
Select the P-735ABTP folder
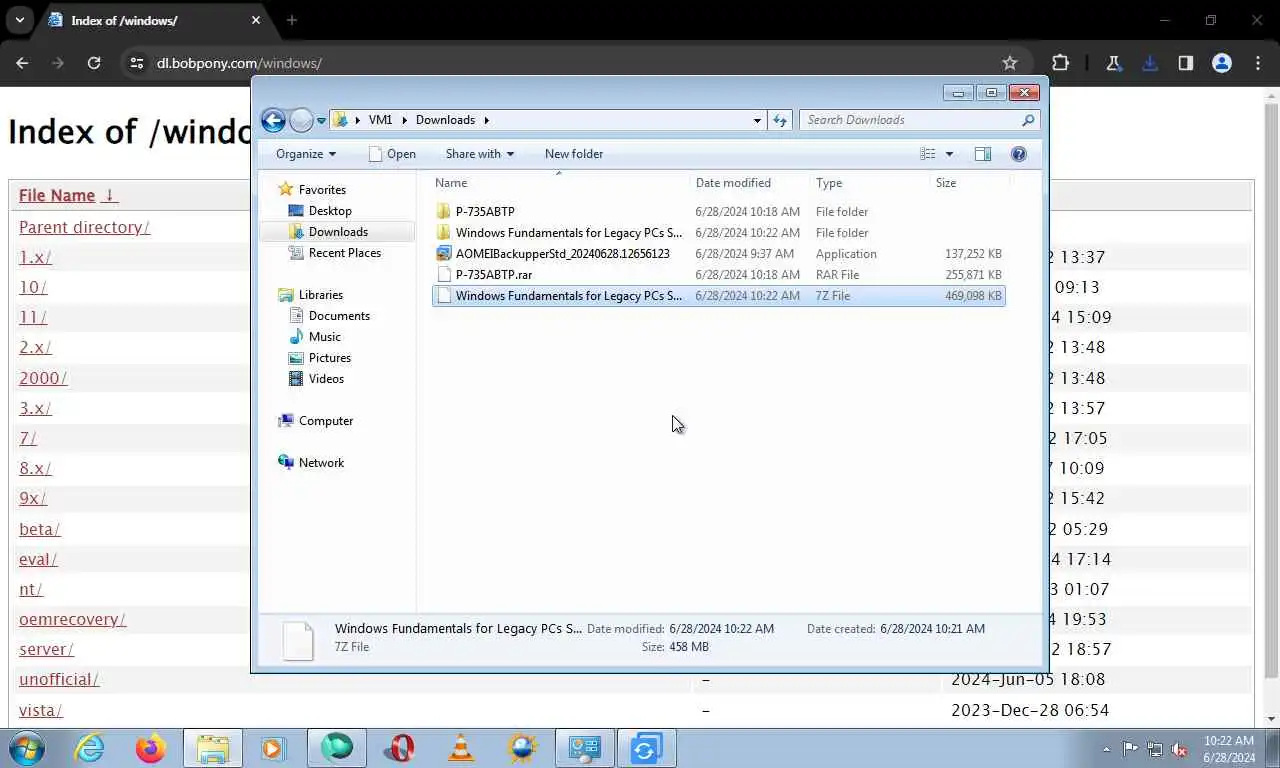718,212
